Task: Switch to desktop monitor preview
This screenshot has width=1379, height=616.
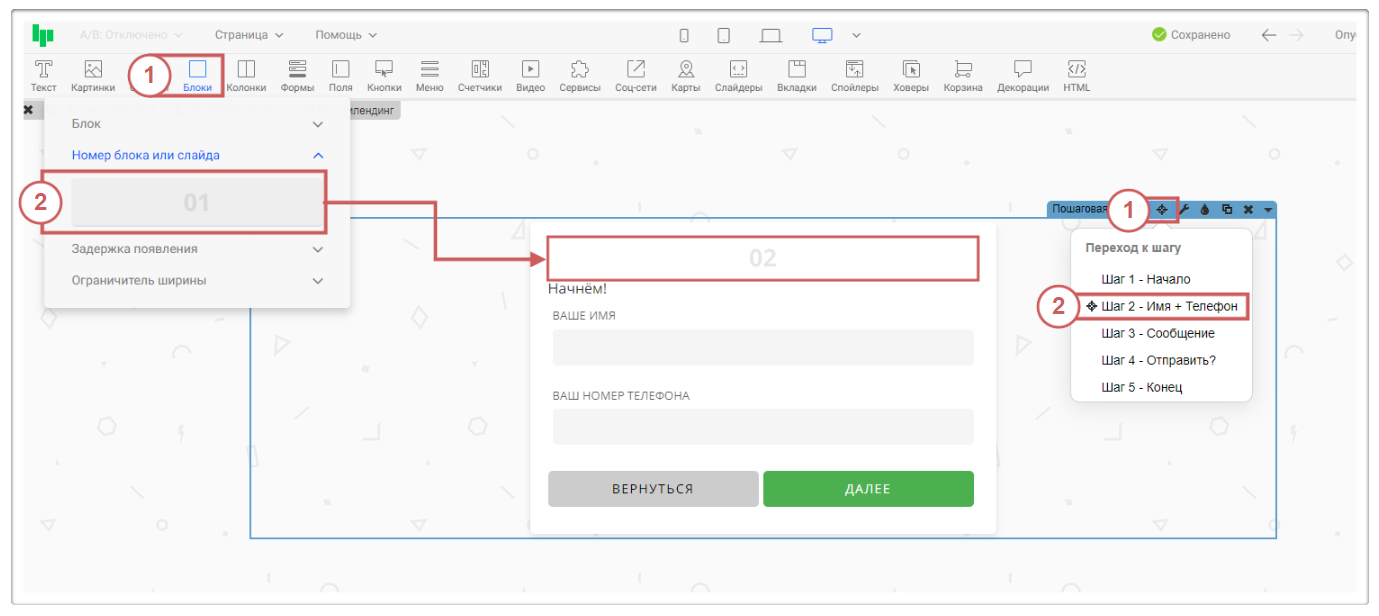Action: pos(822,35)
